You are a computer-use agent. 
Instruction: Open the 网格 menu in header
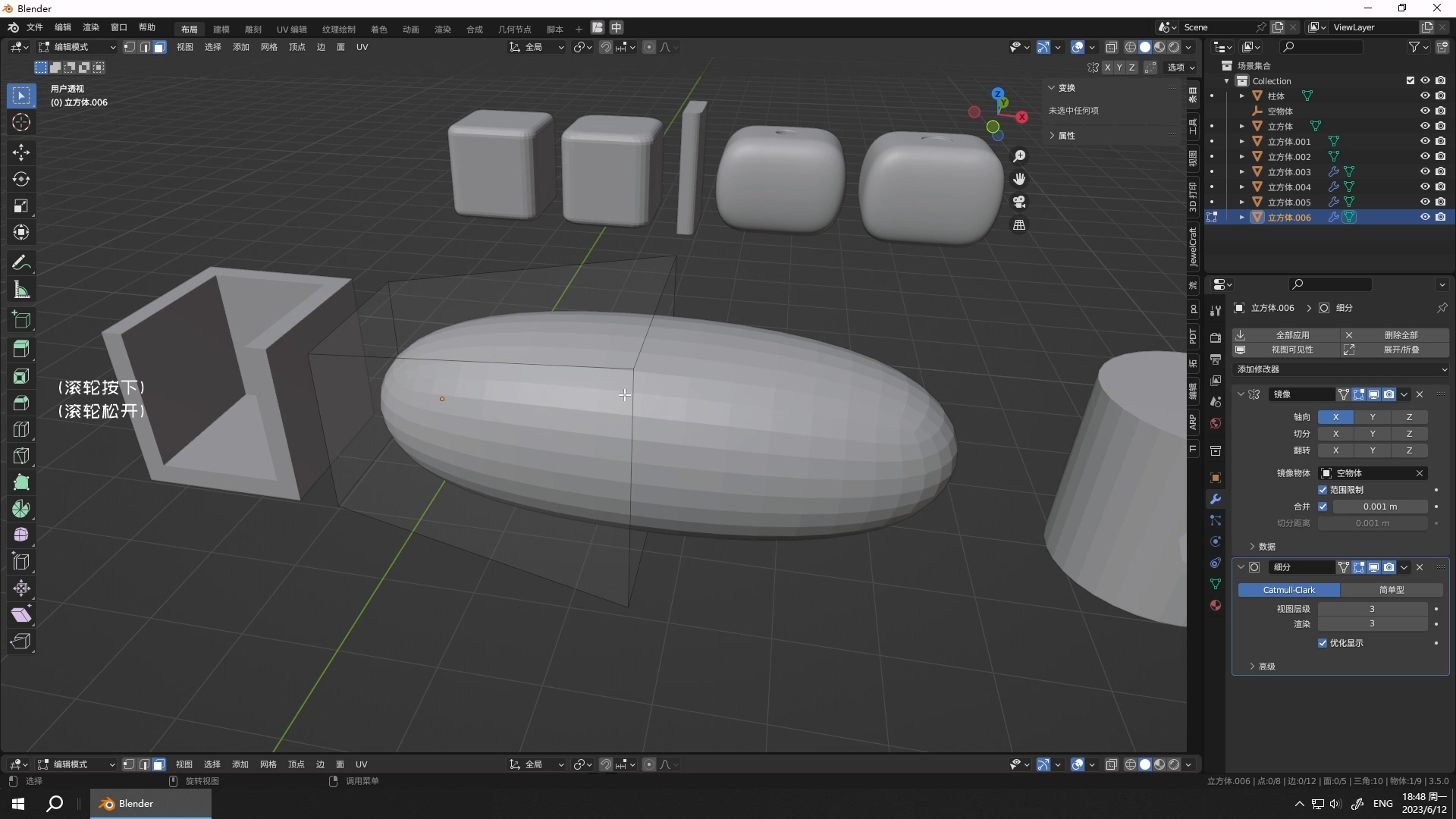point(268,47)
